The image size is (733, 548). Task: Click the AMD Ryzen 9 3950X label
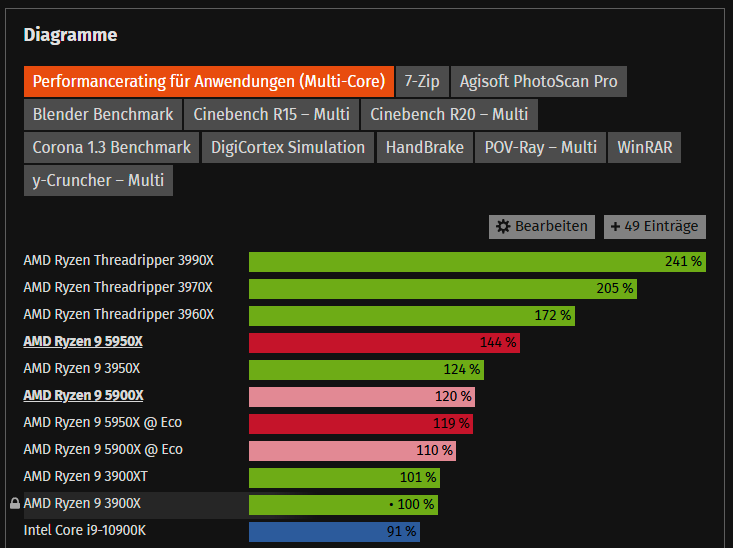pyautogui.click(x=82, y=368)
